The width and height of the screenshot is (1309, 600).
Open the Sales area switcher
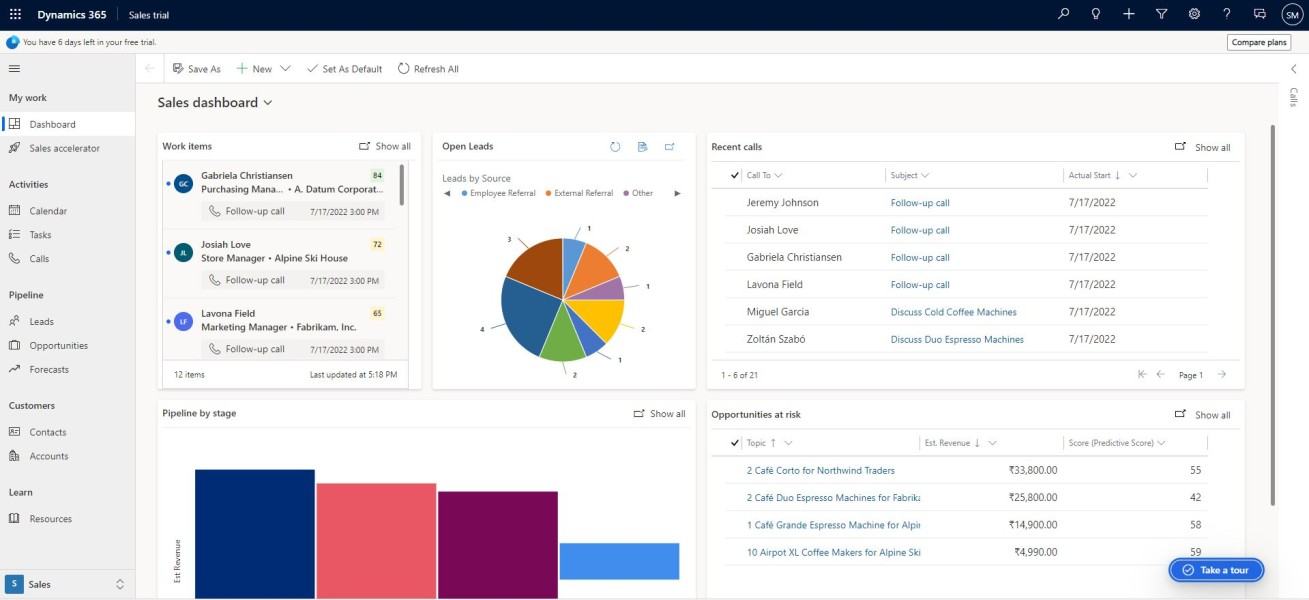(67, 584)
